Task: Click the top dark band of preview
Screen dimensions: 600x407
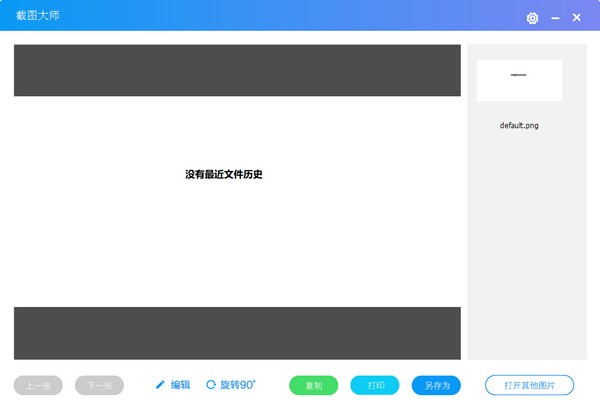Action: click(237, 70)
